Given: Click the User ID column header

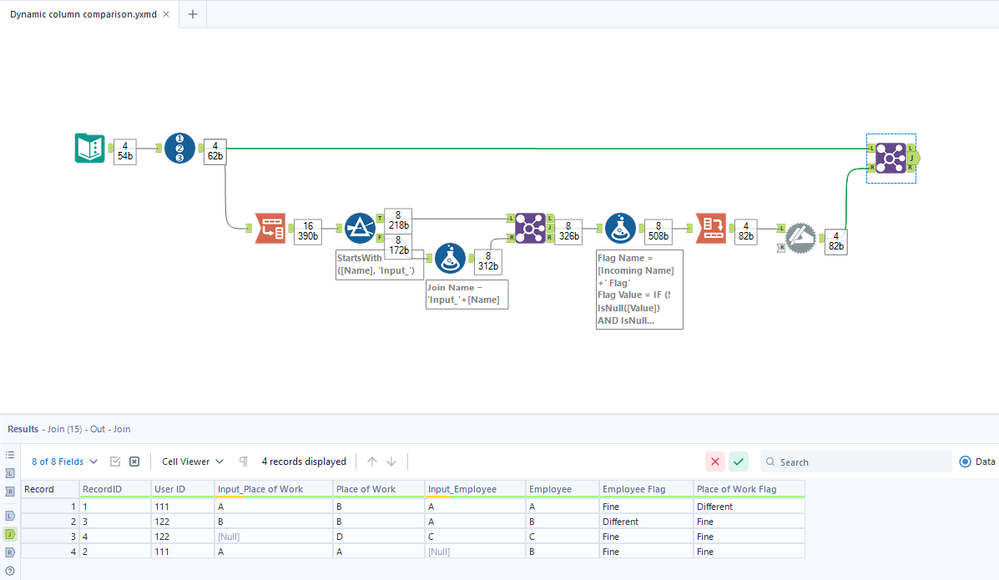Looking at the screenshot, I should click(182, 489).
